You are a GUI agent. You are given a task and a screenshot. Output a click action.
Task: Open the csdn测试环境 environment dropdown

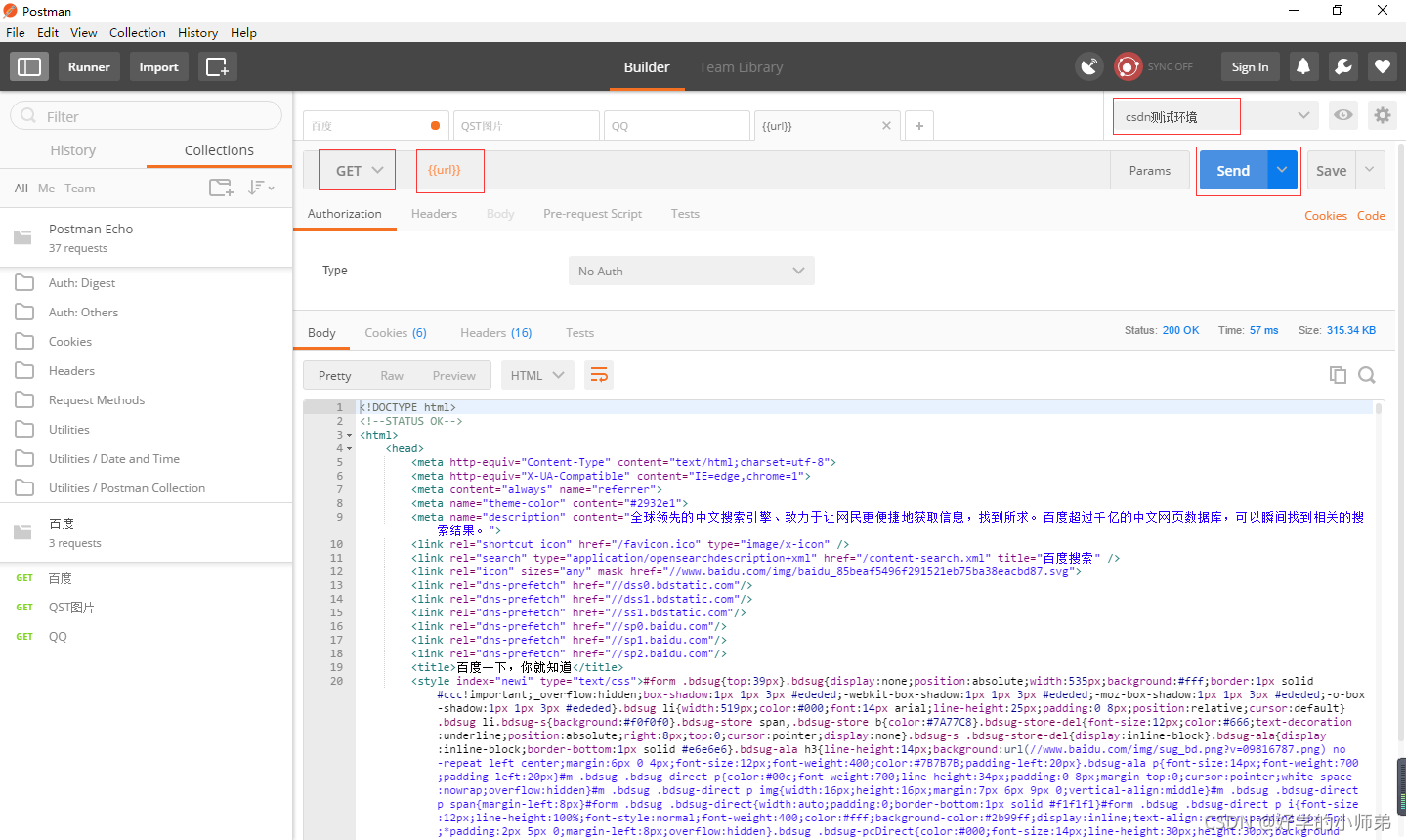click(x=1216, y=116)
